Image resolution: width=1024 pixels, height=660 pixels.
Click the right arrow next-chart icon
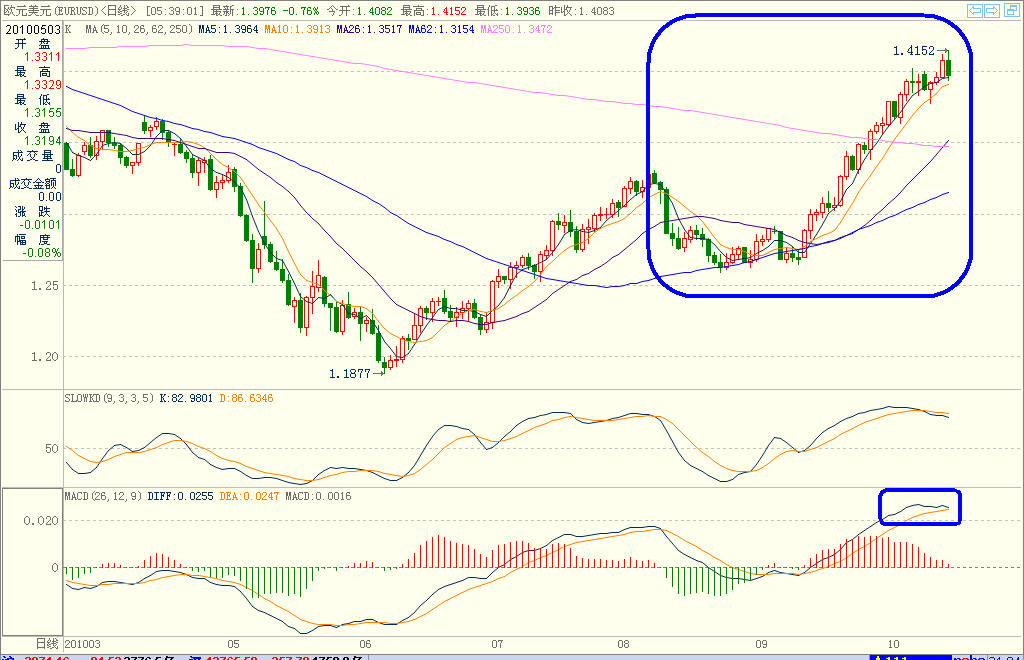[992, 10]
